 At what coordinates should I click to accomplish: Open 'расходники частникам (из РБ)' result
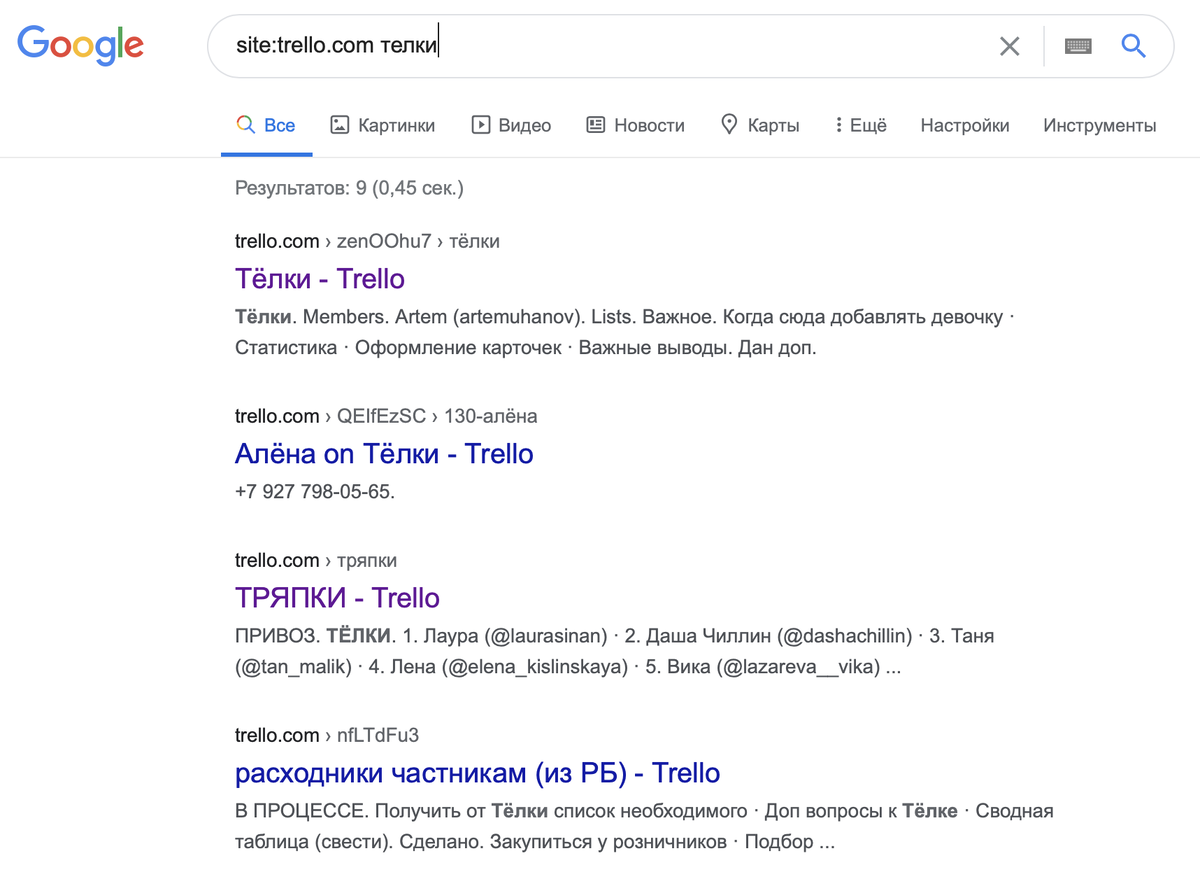coord(477,773)
